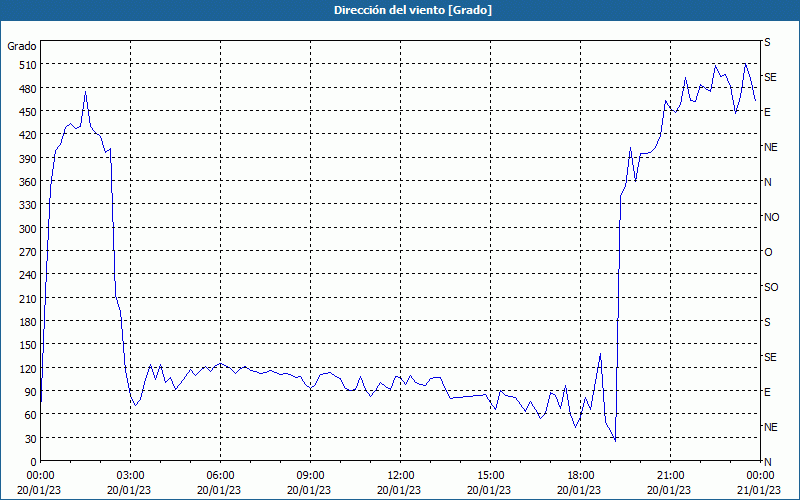Screen dimensions: 800x500
Task: Select the 'E' compass label level with 450
Action: [767, 112]
